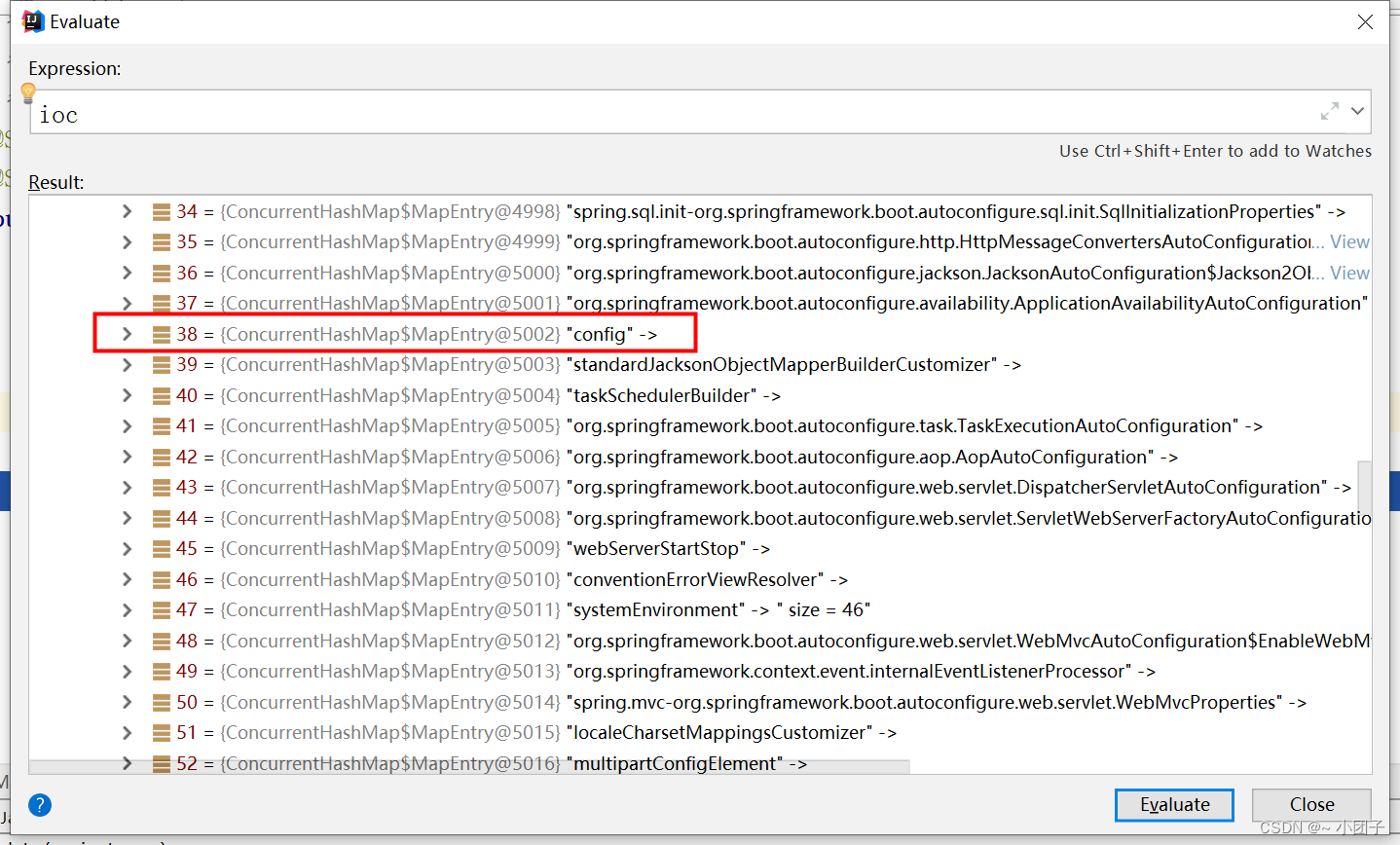This screenshot has width=1400, height=845.
Task: Click the View link on row 36
Action: [1349, 273]
